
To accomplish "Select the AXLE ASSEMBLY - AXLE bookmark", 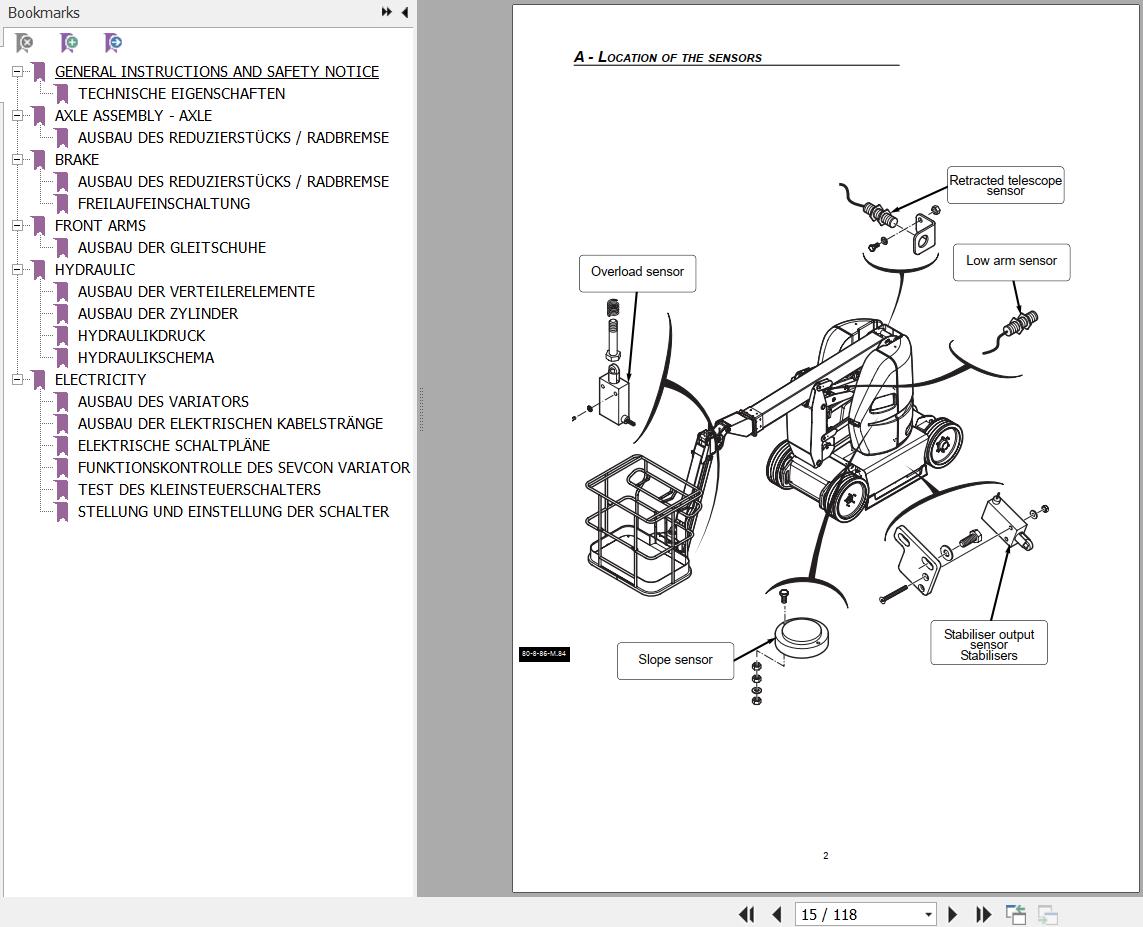I will (x=133, y=115).
